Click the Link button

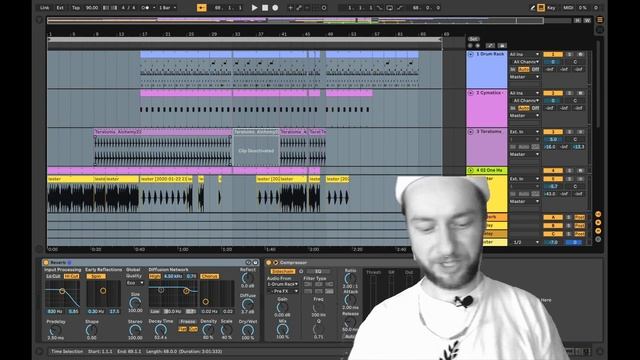coord(44,8)
